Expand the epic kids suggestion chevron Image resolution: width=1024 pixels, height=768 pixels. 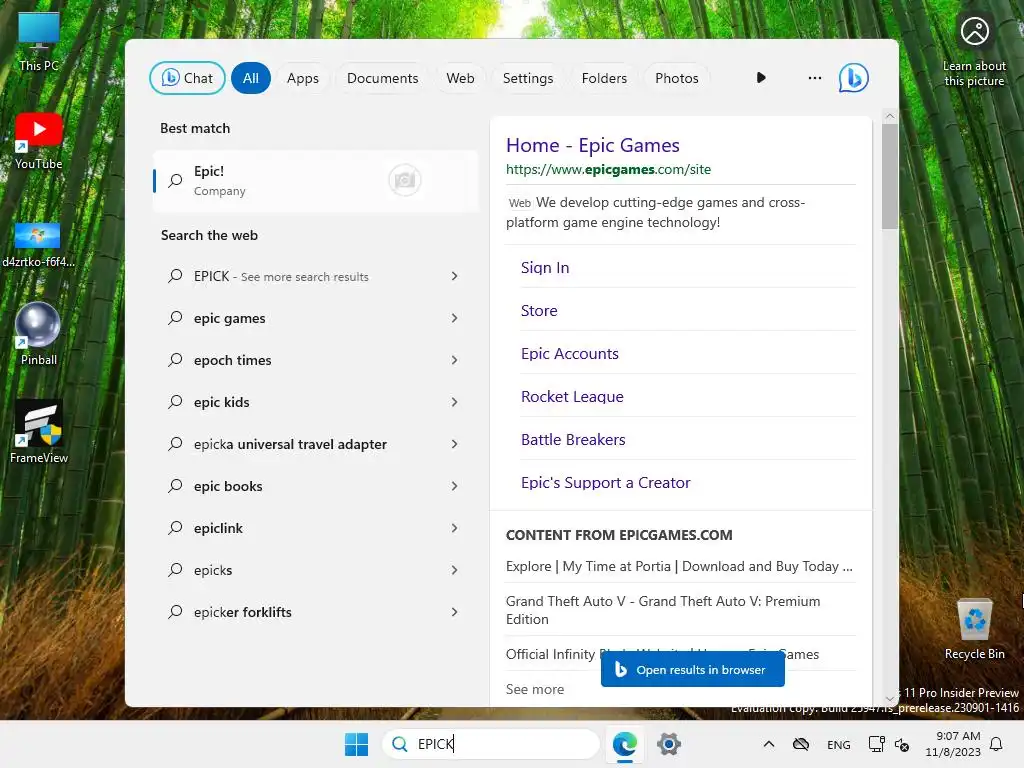(x=455, y=402)
